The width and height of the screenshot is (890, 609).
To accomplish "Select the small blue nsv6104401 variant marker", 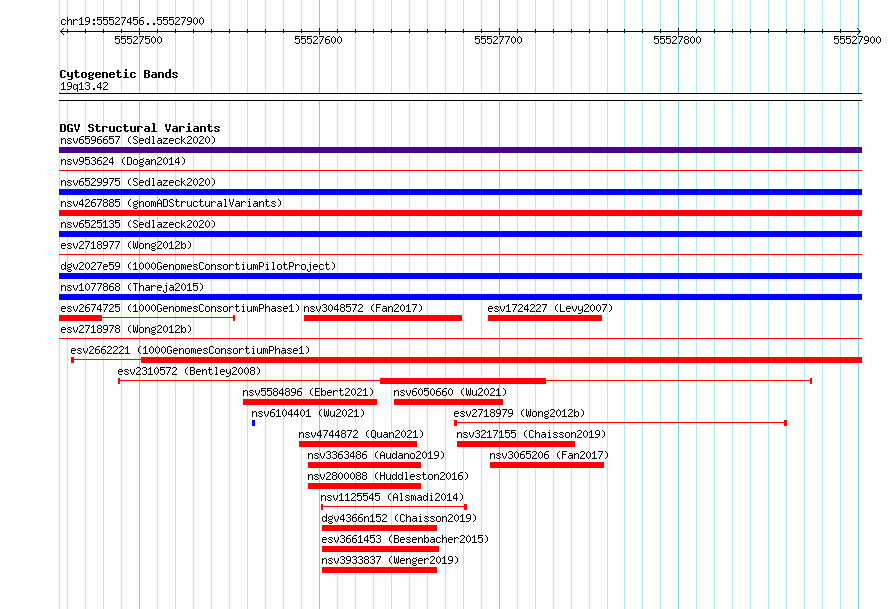I will click(x=253, y=423).
